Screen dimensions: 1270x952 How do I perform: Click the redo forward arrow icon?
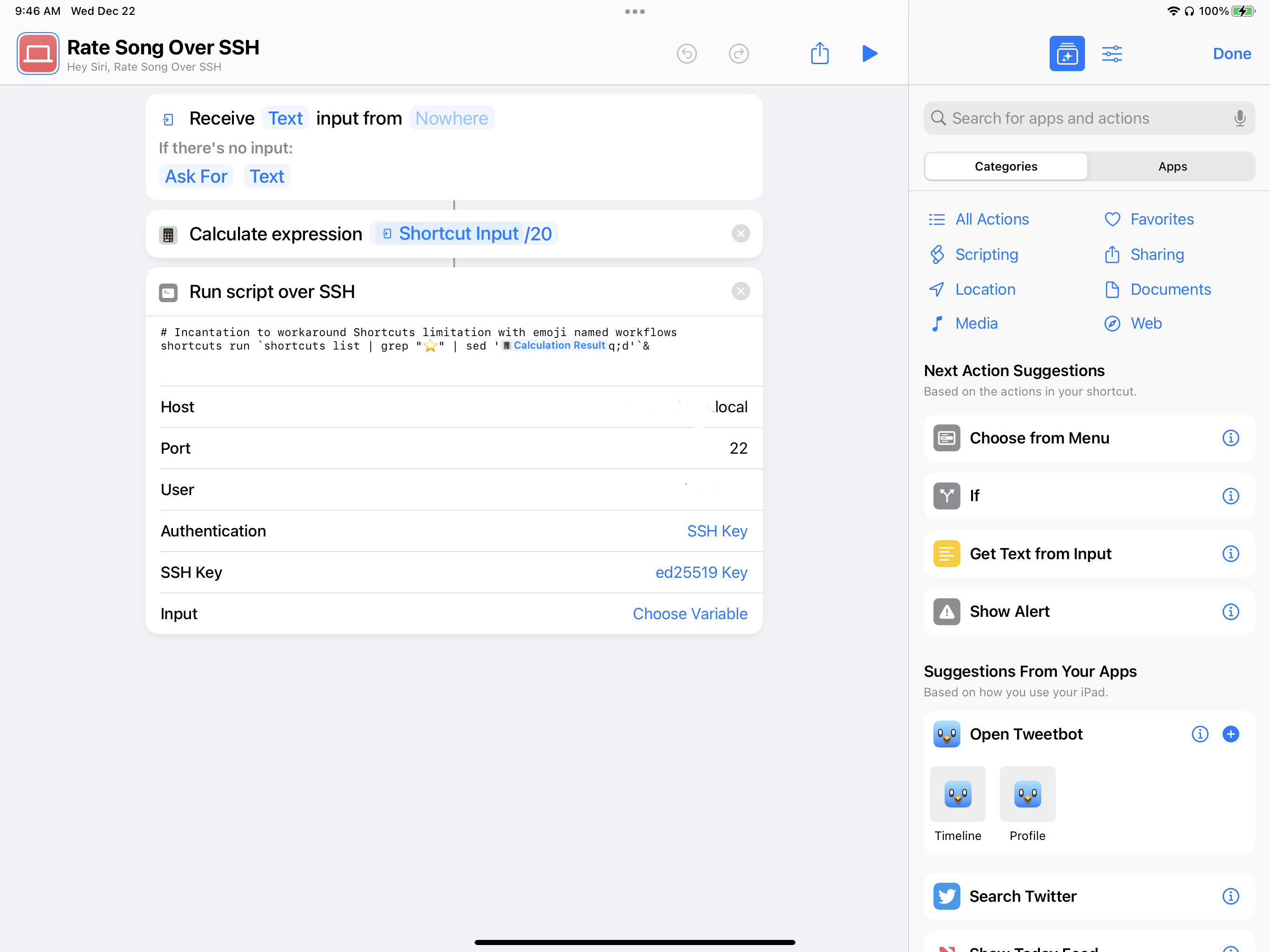[x=739, y=53]
